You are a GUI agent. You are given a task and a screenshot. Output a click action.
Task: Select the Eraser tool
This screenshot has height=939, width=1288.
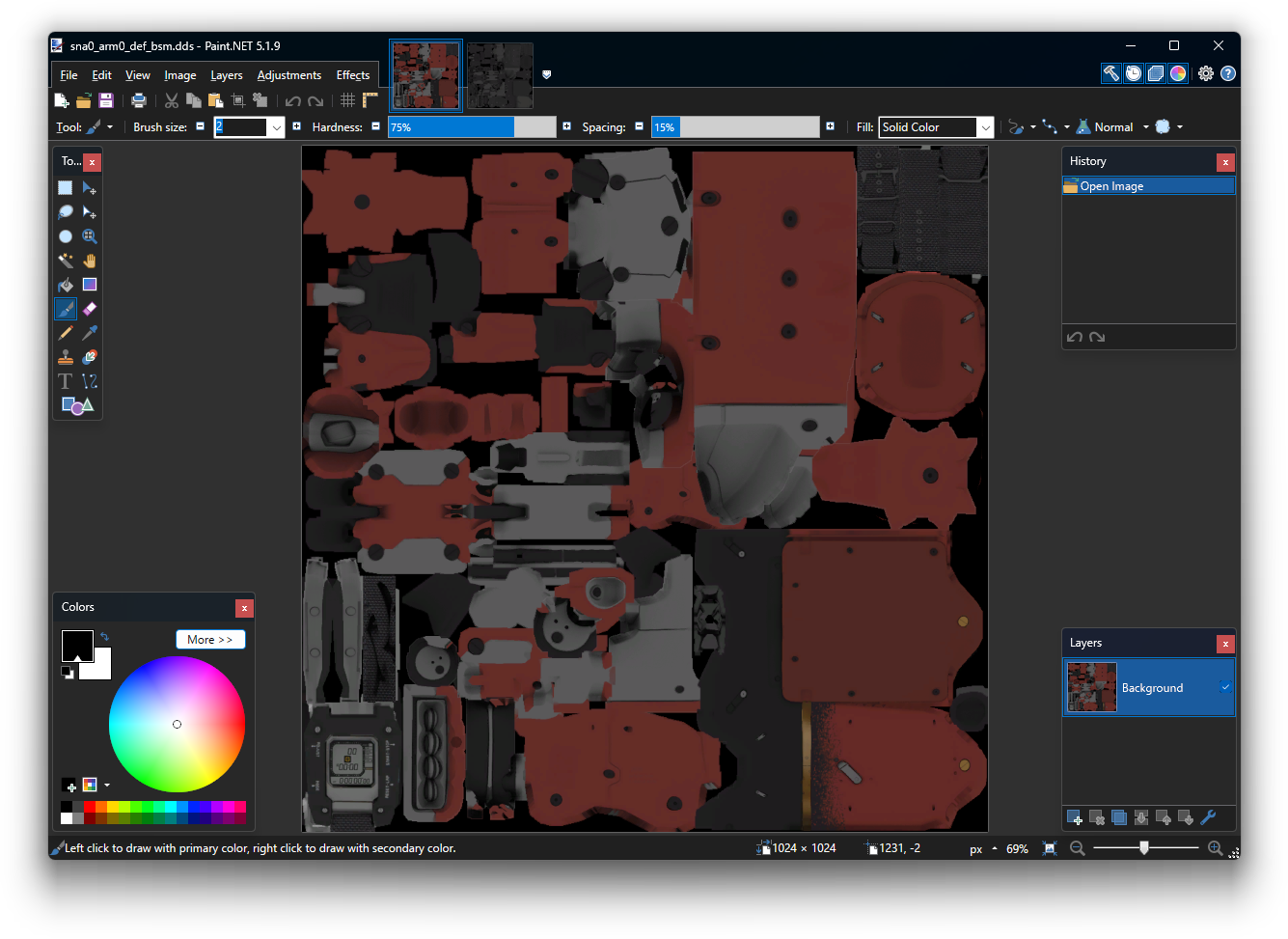point(90,309)
